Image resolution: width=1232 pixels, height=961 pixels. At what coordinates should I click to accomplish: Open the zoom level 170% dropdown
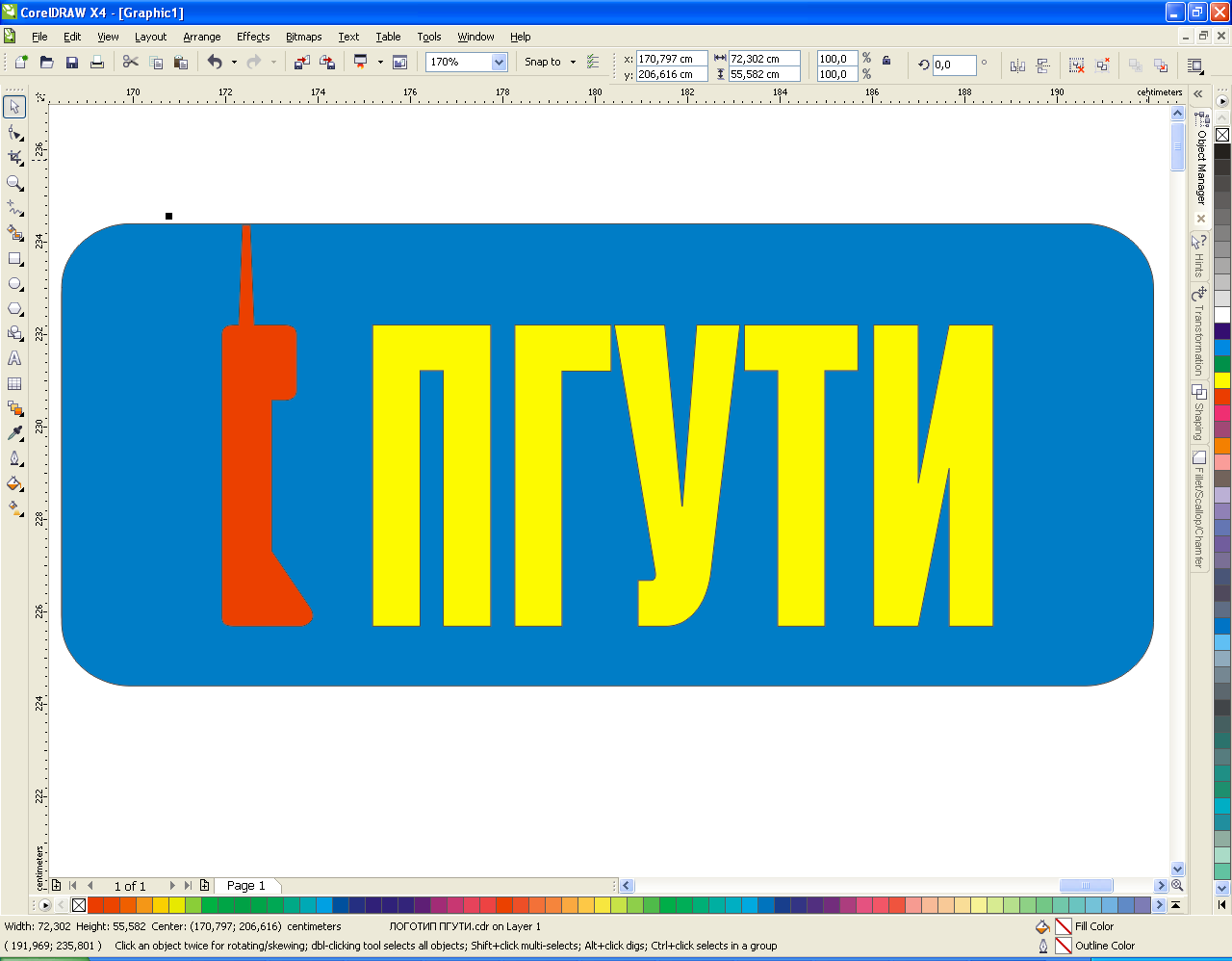[499, 63]
